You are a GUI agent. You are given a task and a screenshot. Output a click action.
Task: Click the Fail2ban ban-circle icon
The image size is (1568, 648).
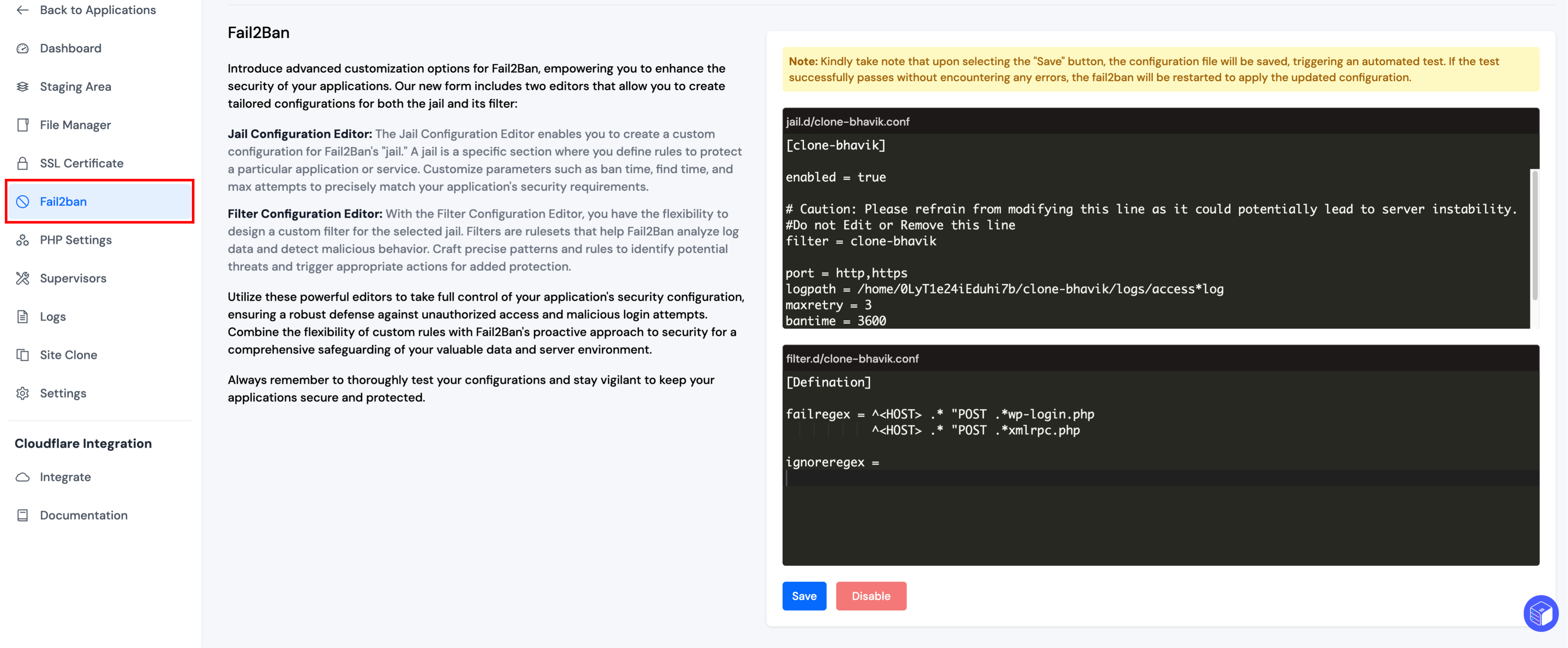pyautogui.click(x=23, y=202)
